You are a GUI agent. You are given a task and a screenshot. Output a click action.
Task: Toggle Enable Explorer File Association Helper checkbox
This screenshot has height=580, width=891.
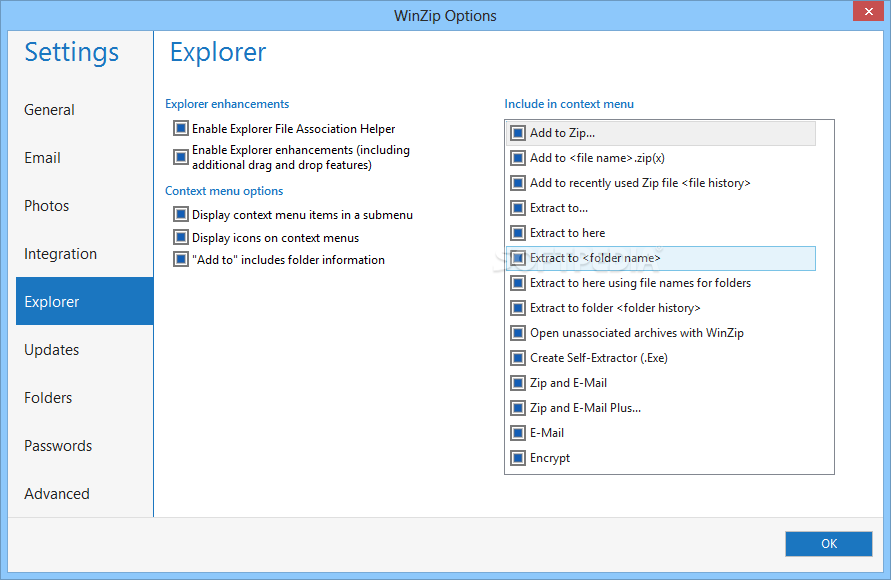coord(181,128)
